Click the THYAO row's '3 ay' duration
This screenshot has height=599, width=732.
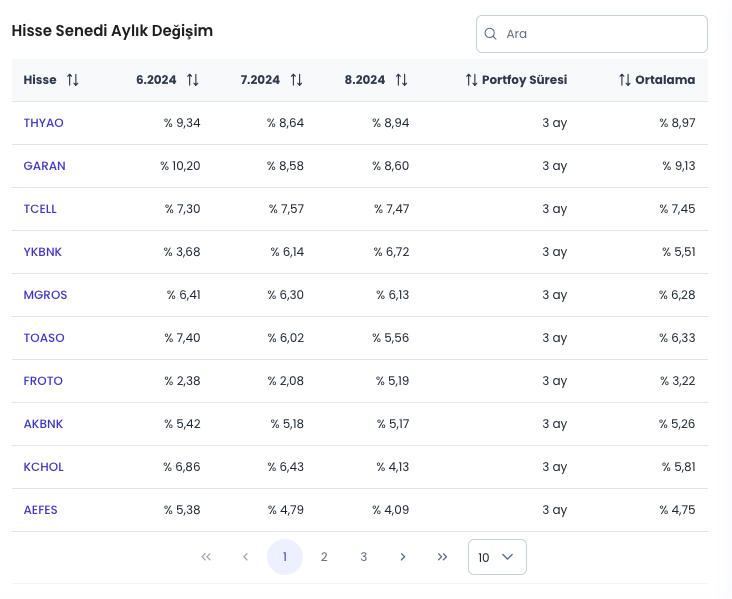(555, 123)
